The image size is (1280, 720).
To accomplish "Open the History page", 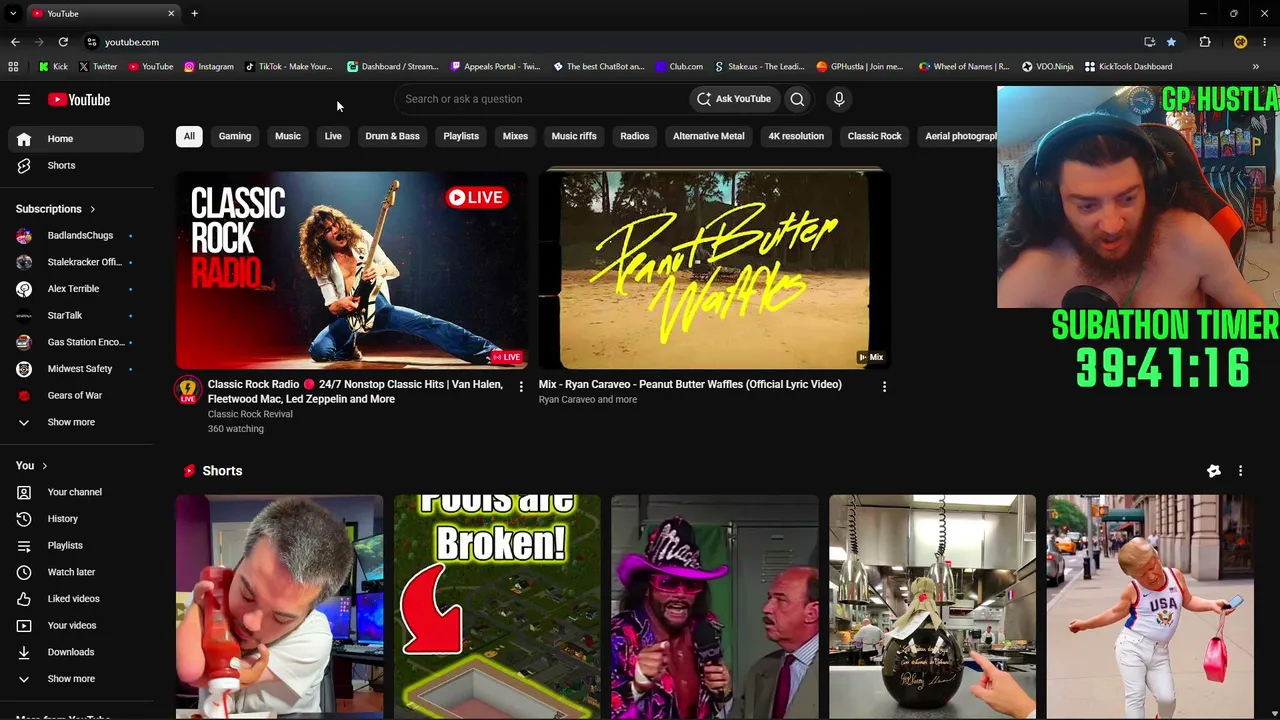I will click(76, 519).
